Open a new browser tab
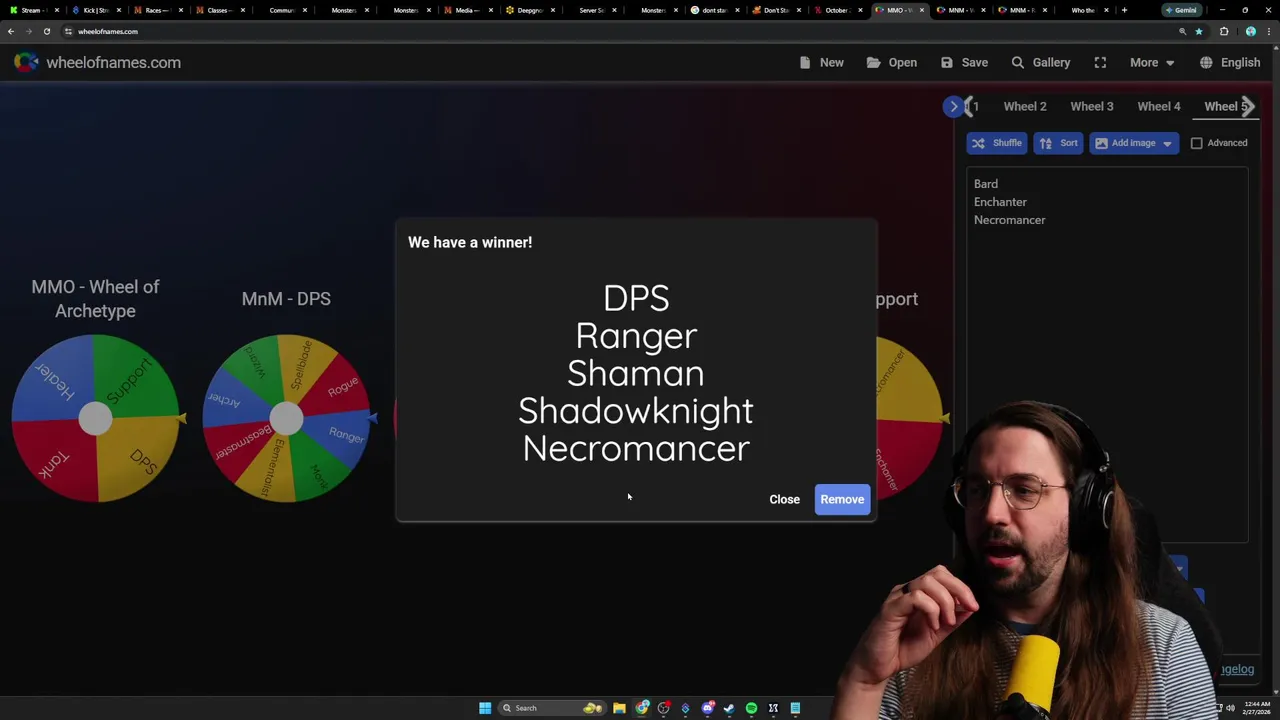Screen dimensions: 1280x720 coord(1124,10)
